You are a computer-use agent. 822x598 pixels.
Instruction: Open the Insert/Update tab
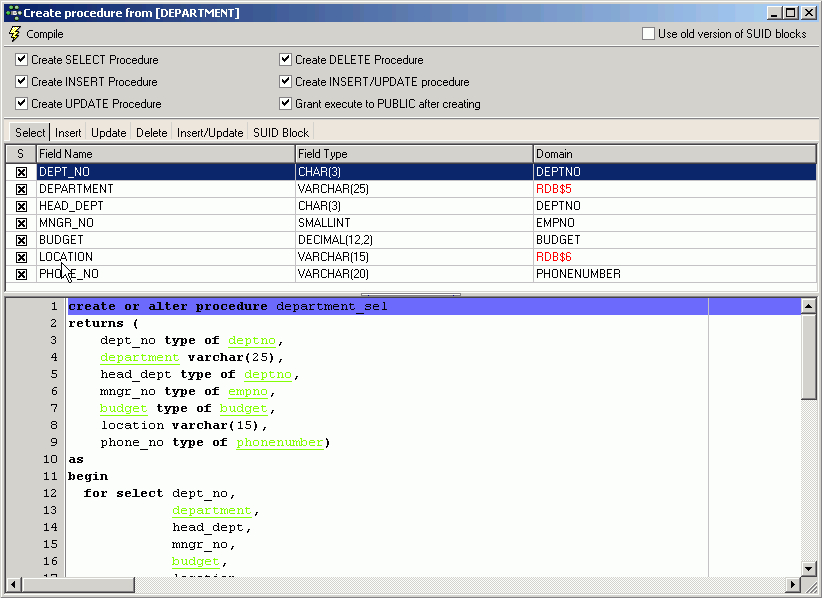coord(210,133)
